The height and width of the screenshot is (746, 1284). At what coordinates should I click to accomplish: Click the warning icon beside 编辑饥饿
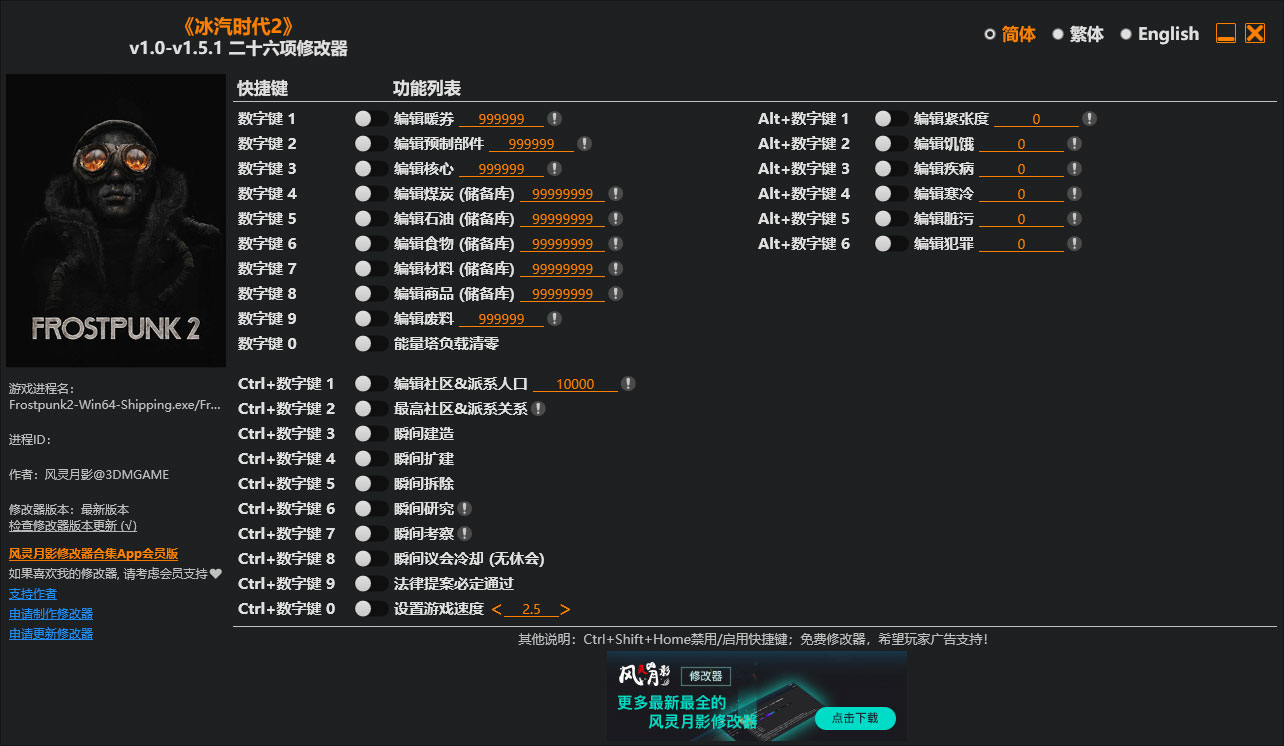click(x=1076, y=143)
